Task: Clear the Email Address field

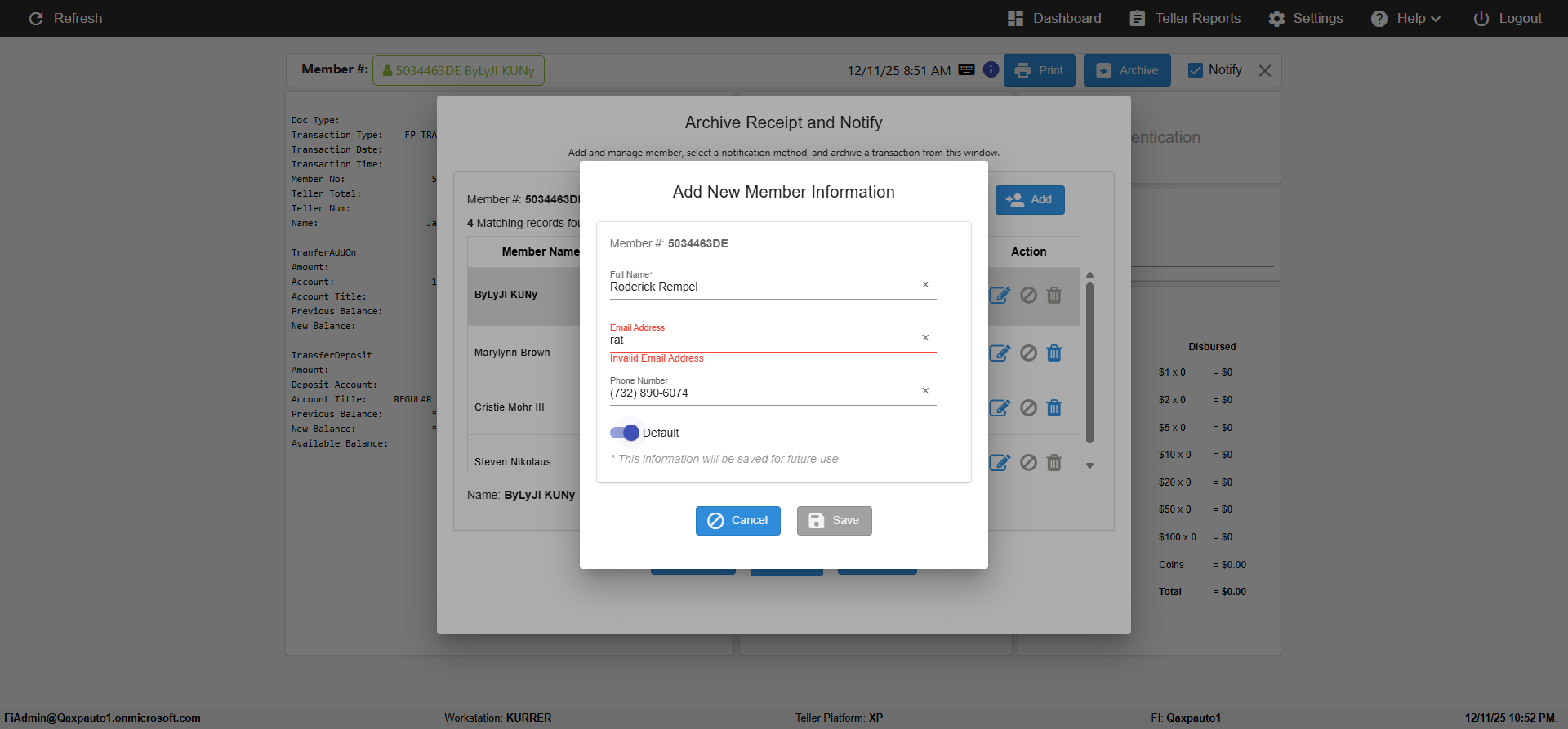Action: (x=925, y=338)
